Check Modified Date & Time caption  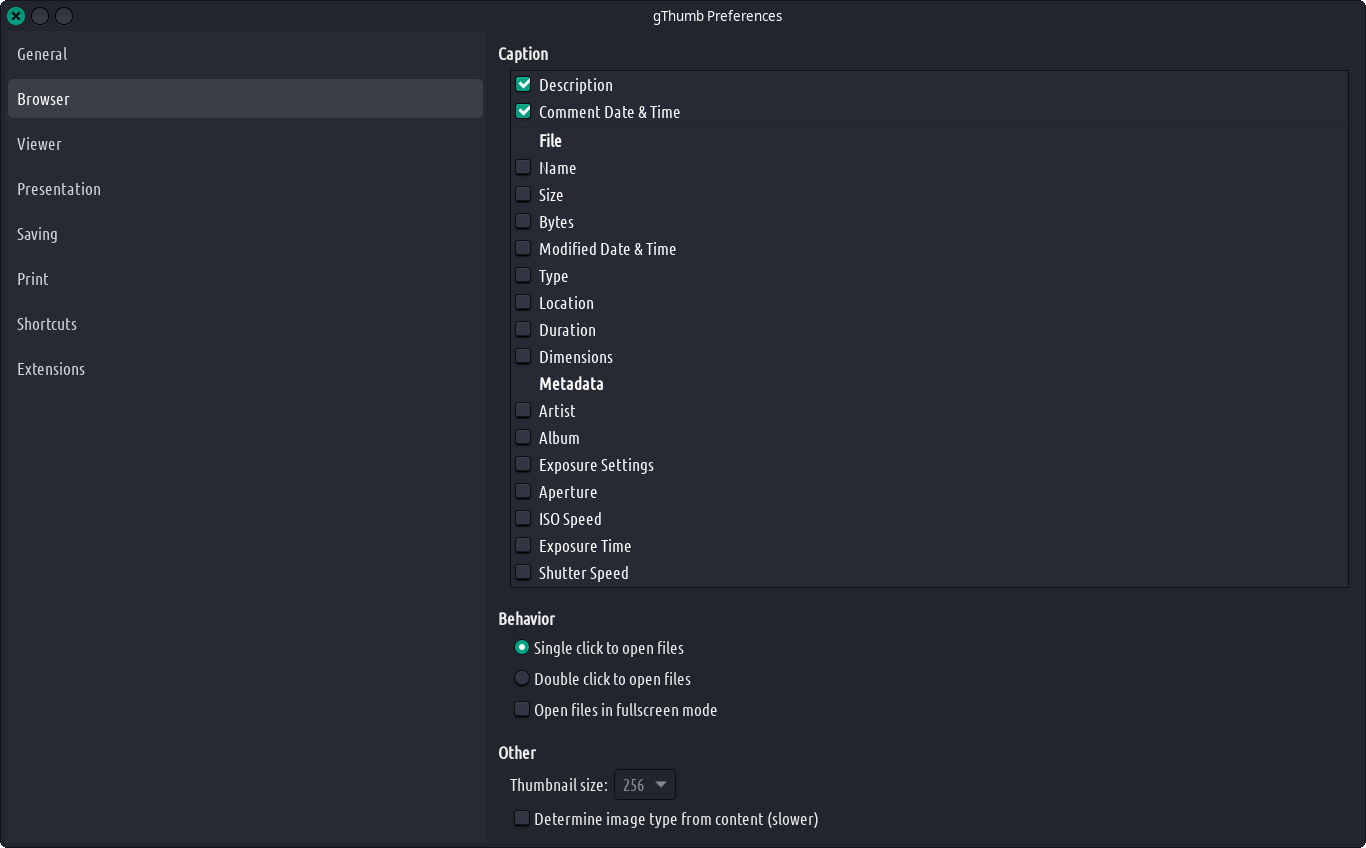(x=523, y=248)
